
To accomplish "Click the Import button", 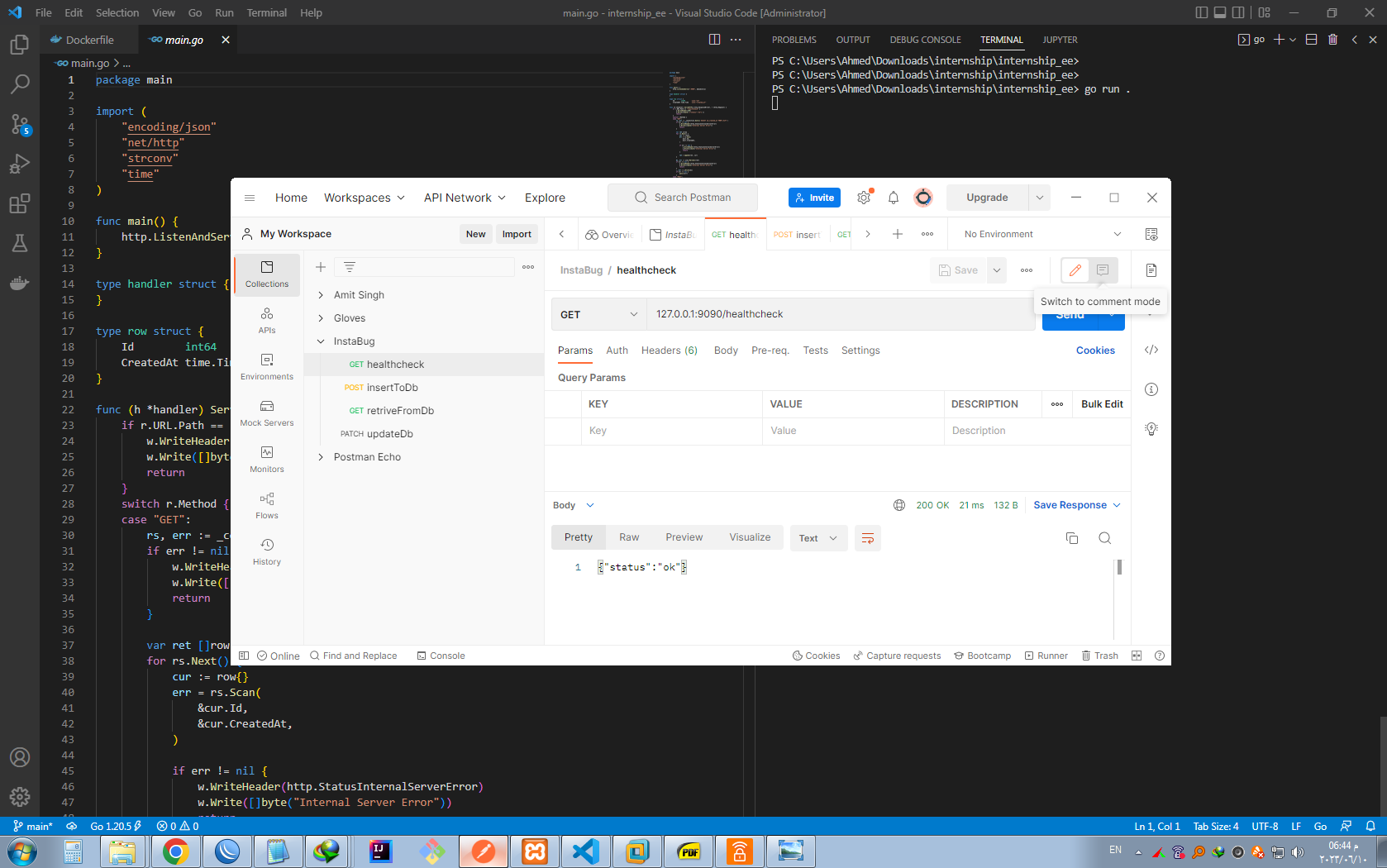I will 517,234.
